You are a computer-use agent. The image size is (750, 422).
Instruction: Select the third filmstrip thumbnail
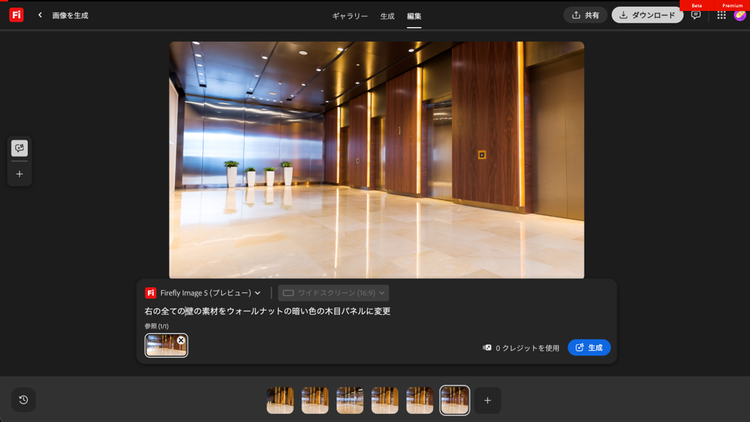pyautogui.click(x=350, y=400)
